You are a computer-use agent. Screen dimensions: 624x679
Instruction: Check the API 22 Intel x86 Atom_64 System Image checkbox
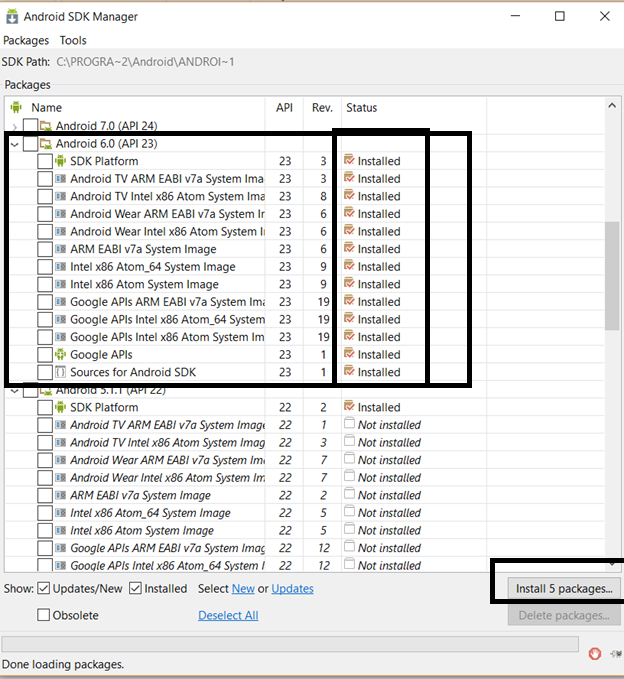(45, 513)
